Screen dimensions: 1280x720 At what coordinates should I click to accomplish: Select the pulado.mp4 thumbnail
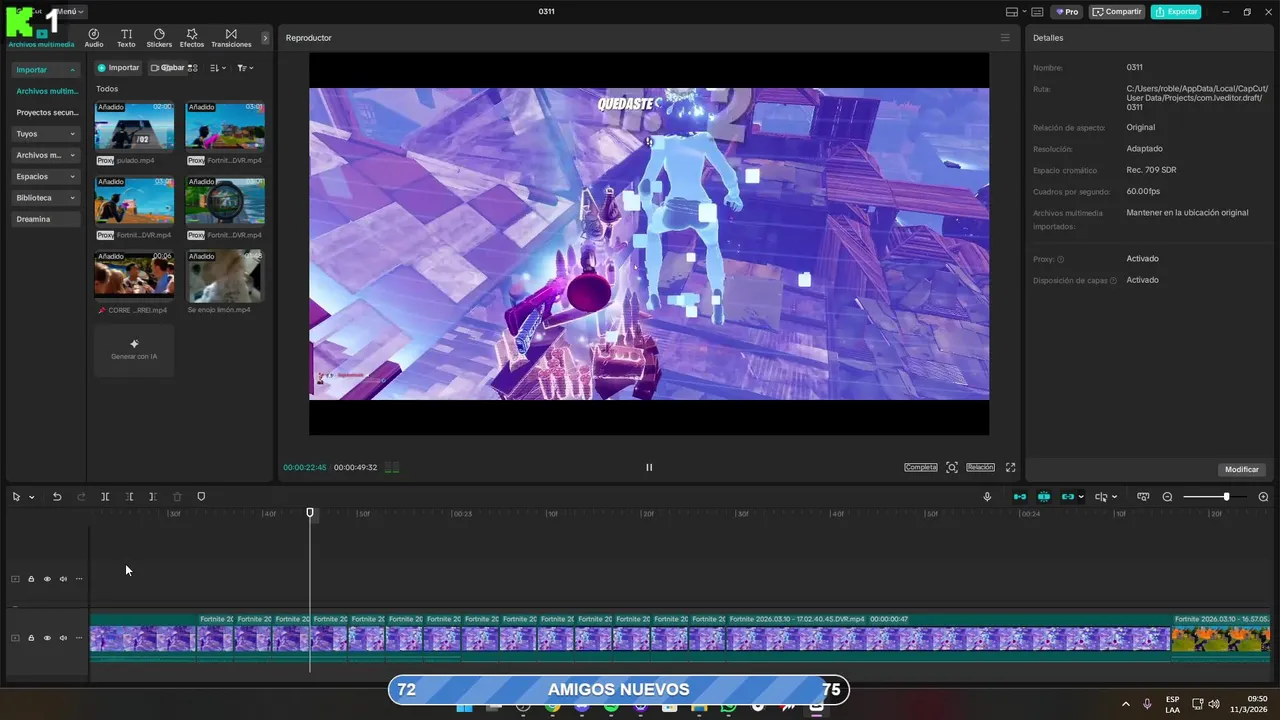pyautogui.click(x=134, y=127)
